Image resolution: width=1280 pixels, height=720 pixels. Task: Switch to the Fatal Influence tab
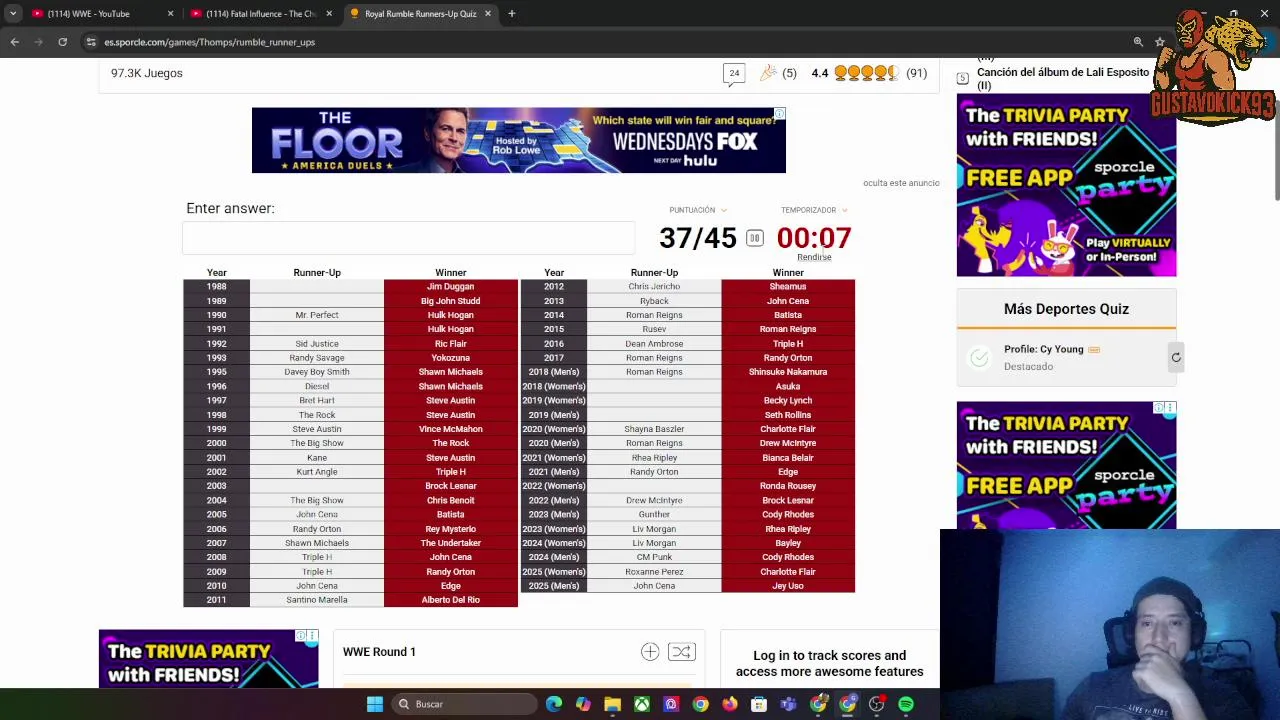[260, 14]
